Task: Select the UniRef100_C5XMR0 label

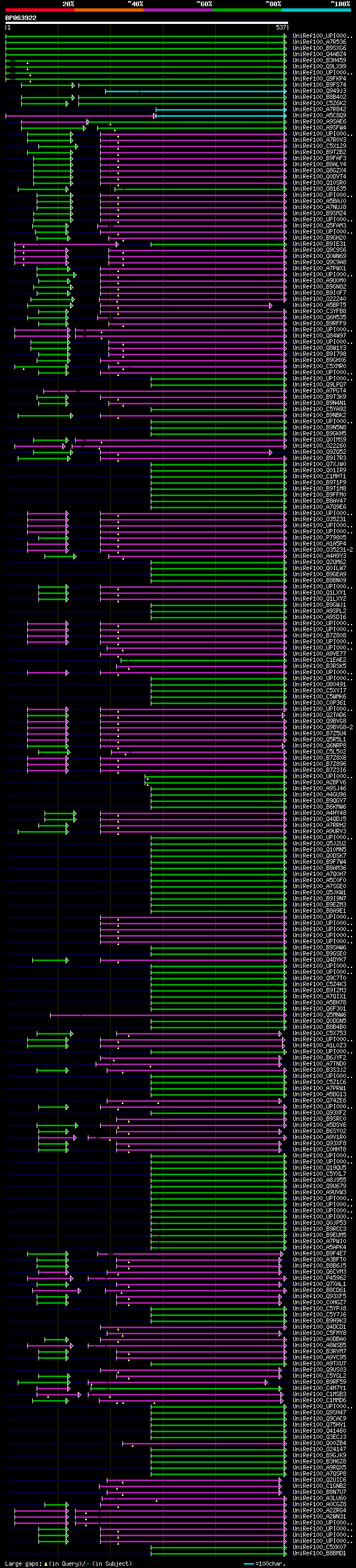Action: point(319,367)
